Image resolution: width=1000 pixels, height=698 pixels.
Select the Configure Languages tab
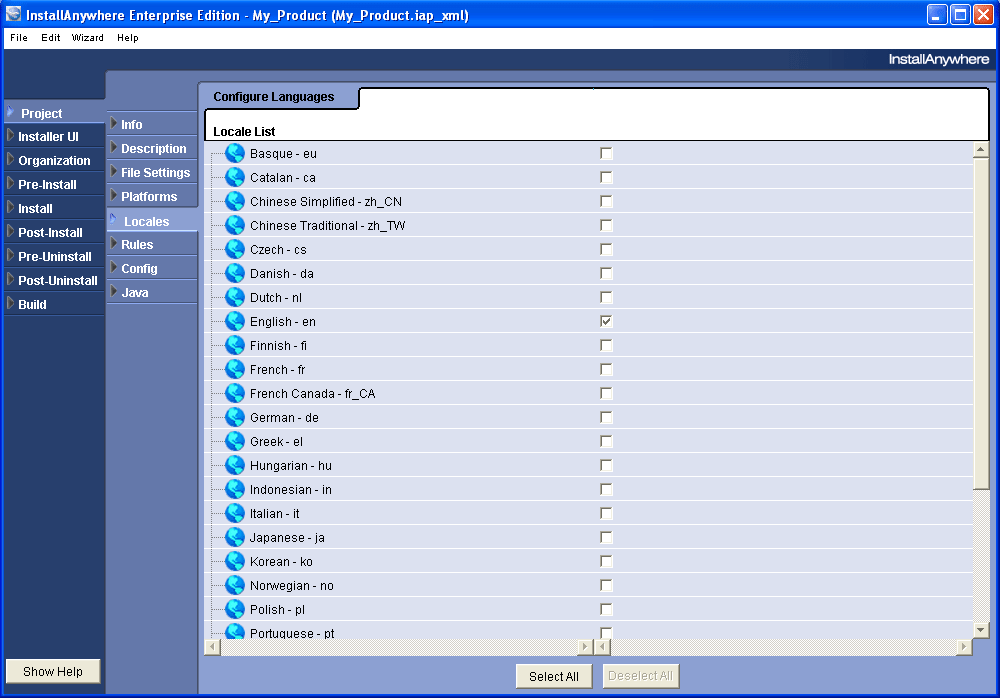tap(279, 97)
